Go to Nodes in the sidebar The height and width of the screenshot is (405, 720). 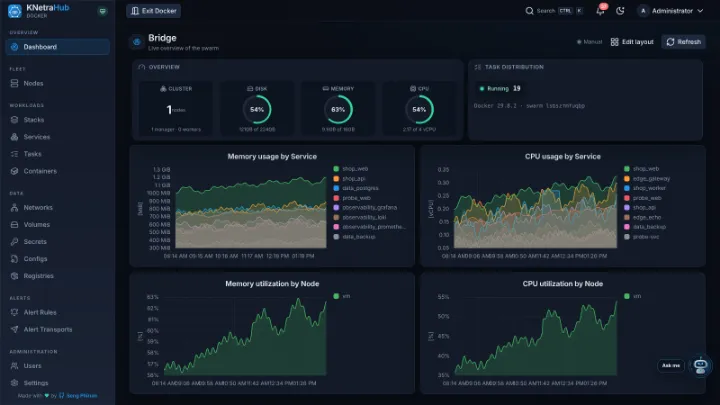coord(57,83)
